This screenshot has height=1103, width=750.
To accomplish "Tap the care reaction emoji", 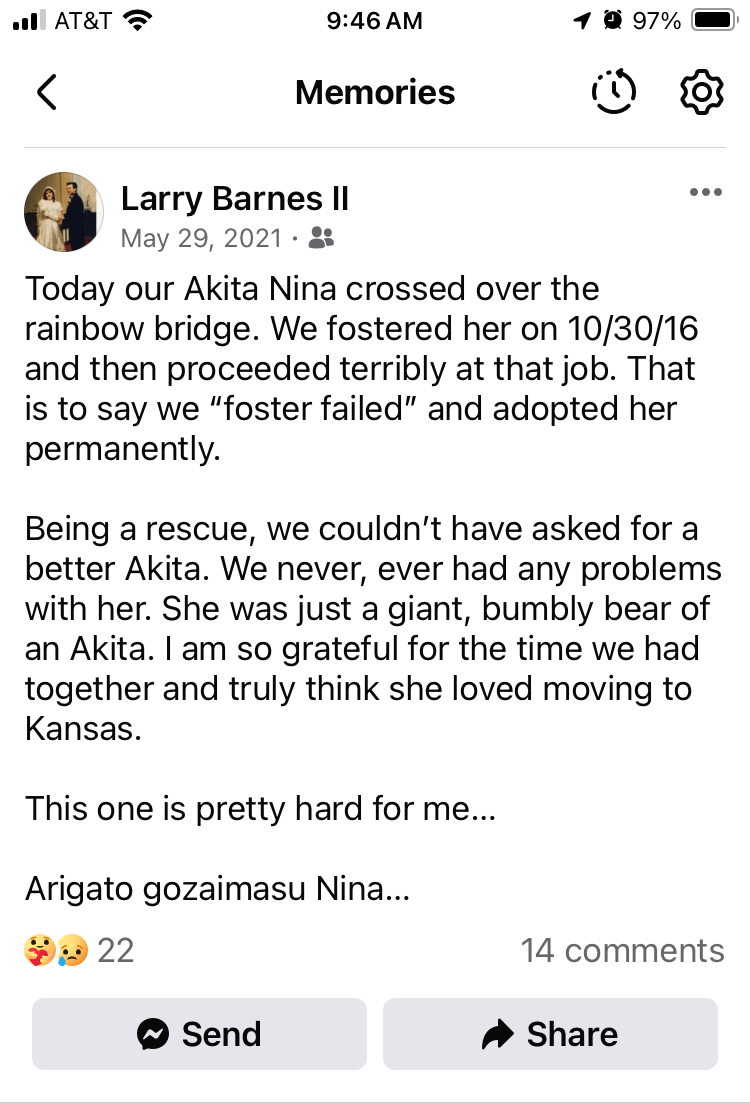I will click(x=38, y=950).
